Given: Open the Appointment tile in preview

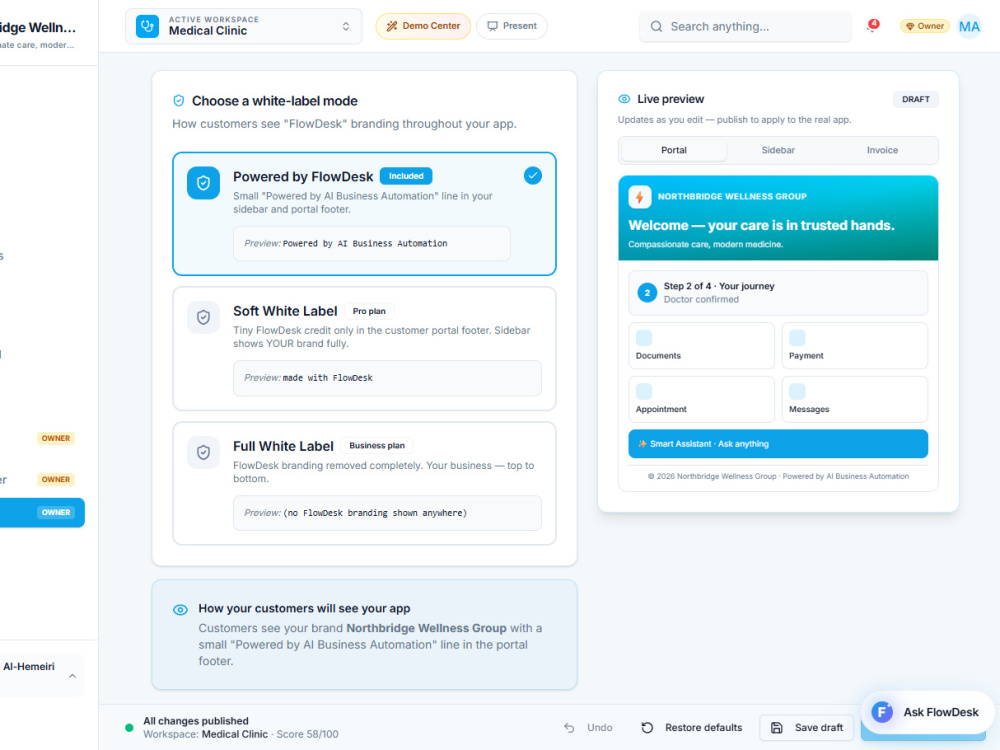Looking at the screenshot, I should click(702, 399).
